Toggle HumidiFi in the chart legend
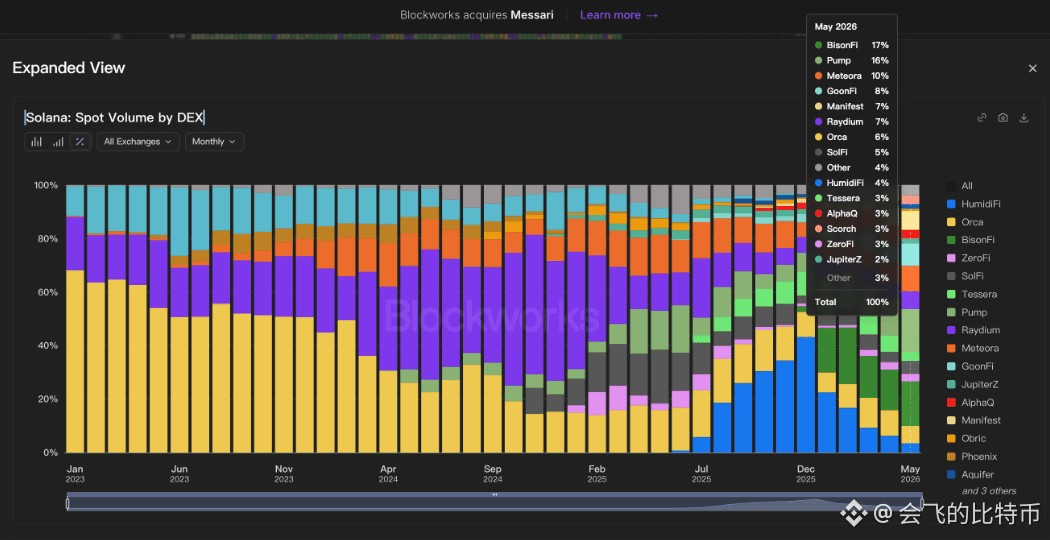The height and width of the screenshot is (540, 1050). (973, 204)
